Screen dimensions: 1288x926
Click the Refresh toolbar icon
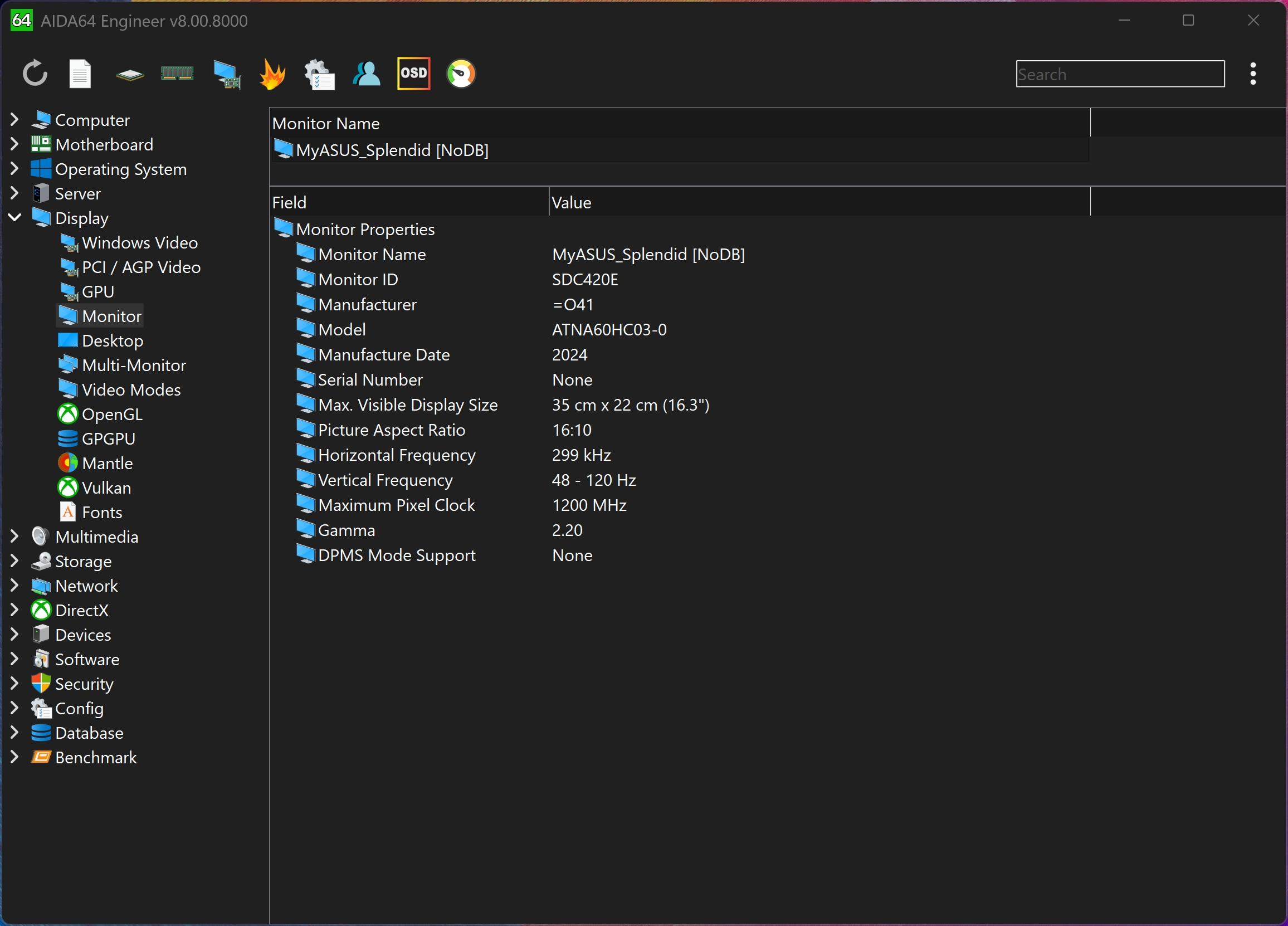point(35,74)
